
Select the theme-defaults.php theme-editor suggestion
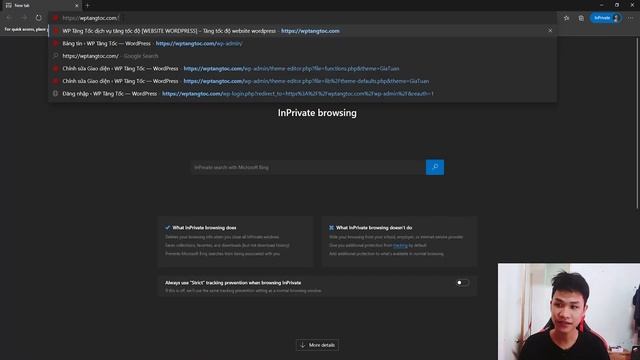[x=302, y=81]
